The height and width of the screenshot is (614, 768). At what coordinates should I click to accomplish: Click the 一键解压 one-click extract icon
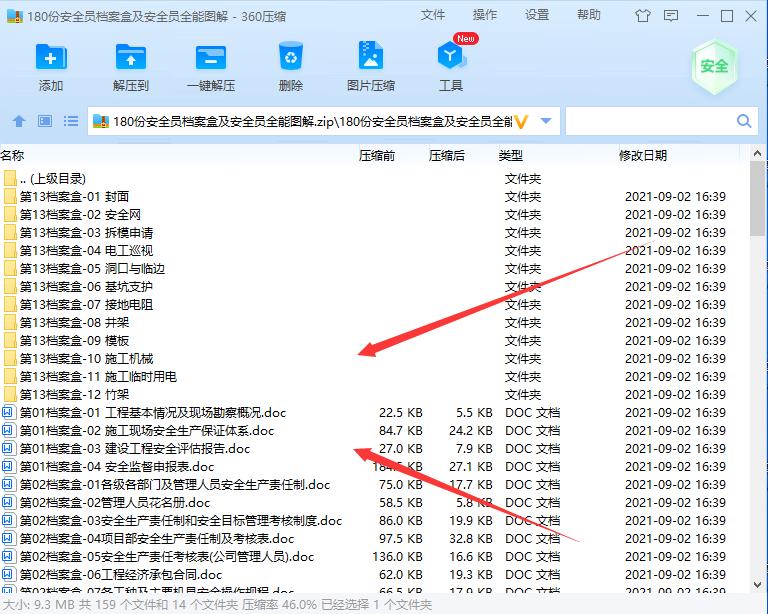tap(211, 57)
